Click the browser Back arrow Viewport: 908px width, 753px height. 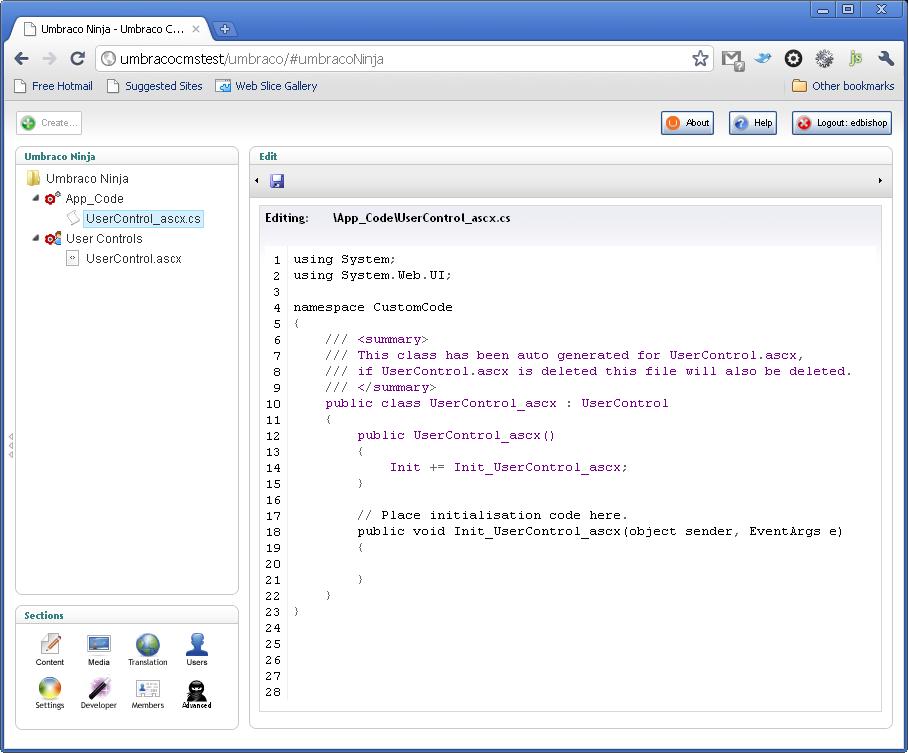pos(21,59)
